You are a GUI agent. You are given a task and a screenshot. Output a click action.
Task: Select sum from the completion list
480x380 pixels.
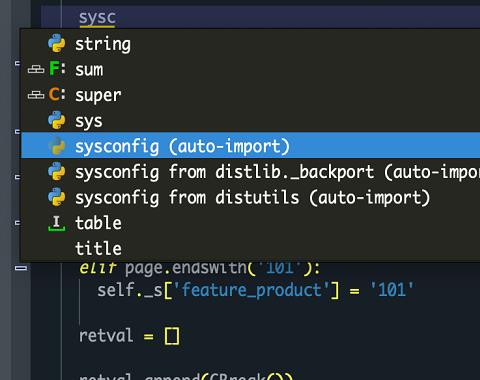tap(250, 69)
